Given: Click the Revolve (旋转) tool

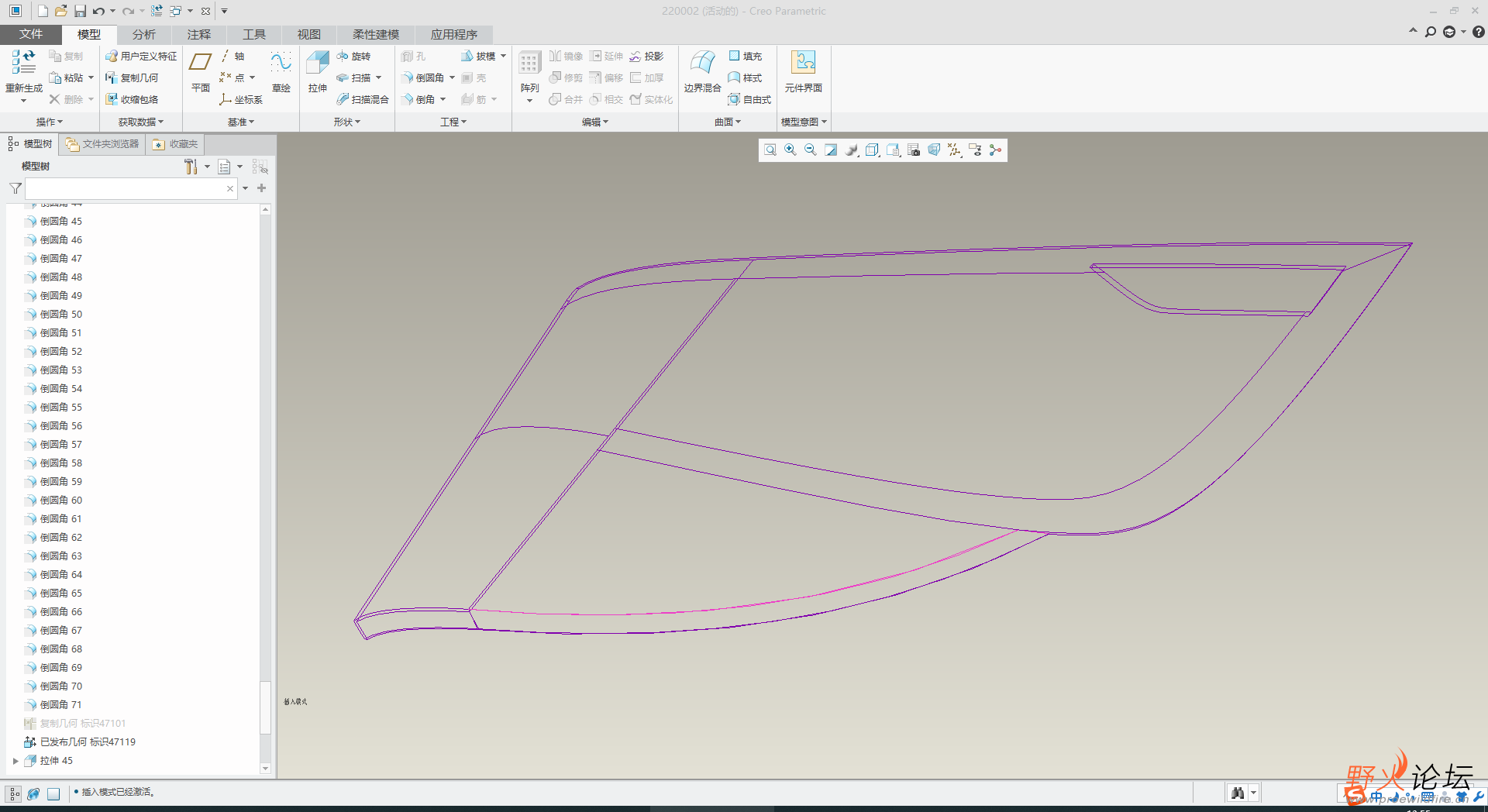Looking at the screenshot, I should [x=354, y=57].
